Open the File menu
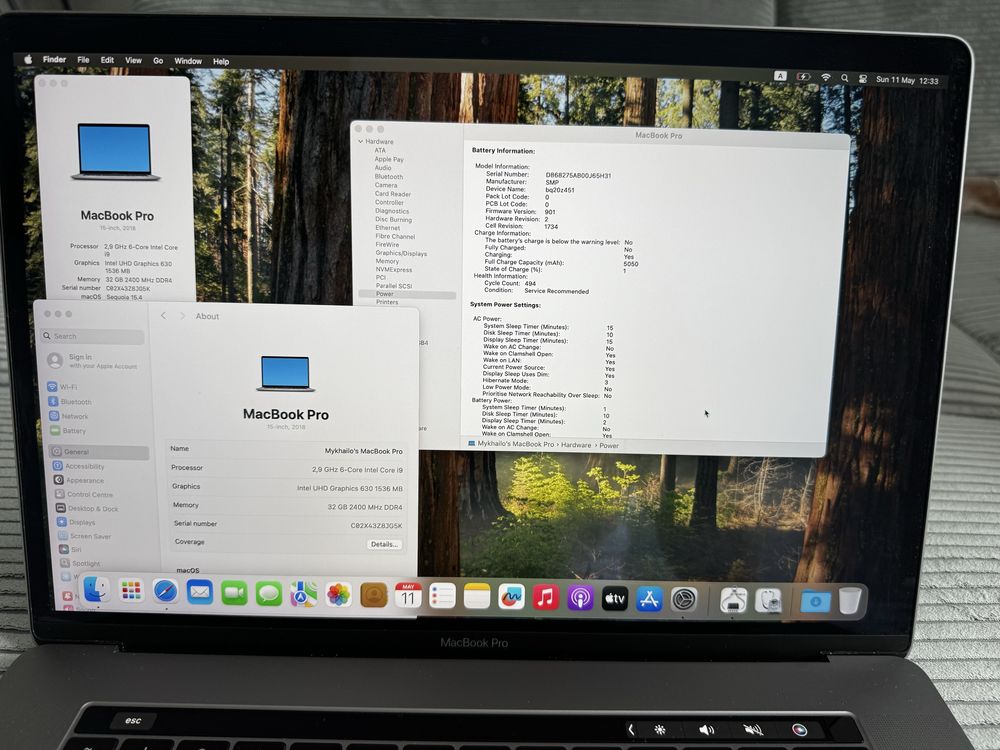Image resolution: width=1000 pixels, height=750 pixels. point(84,60)
